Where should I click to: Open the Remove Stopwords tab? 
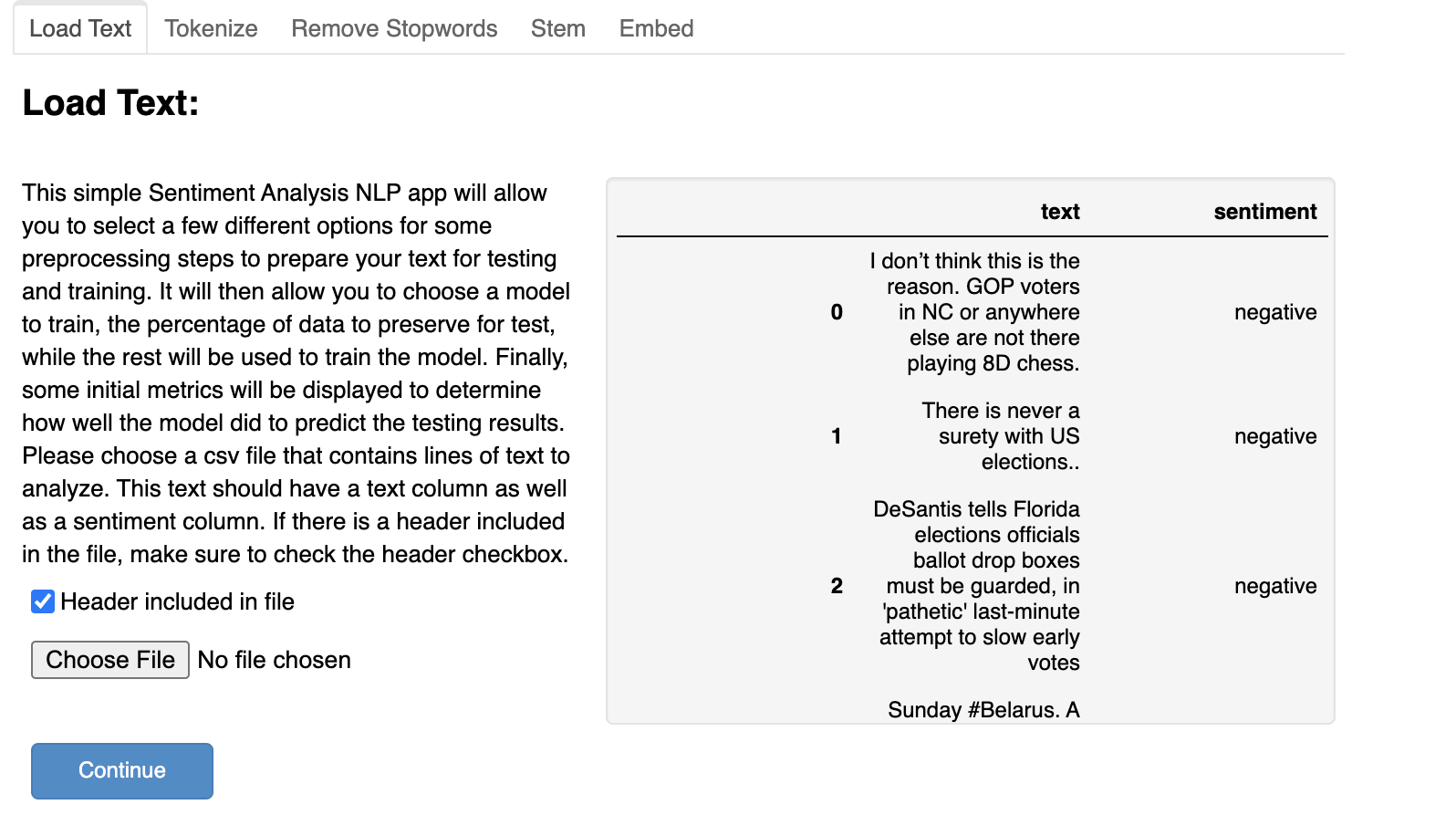pyautogui.click(x=394, y=28)
